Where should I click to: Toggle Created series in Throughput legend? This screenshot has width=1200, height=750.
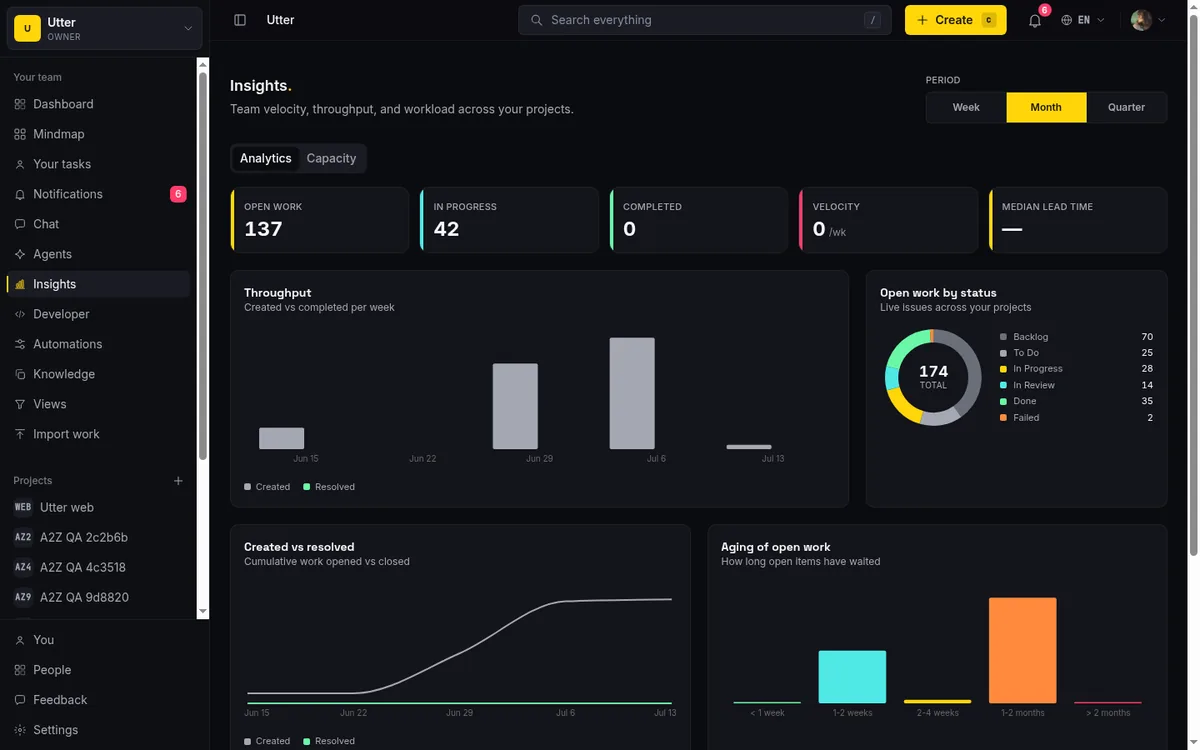point(267,487)
